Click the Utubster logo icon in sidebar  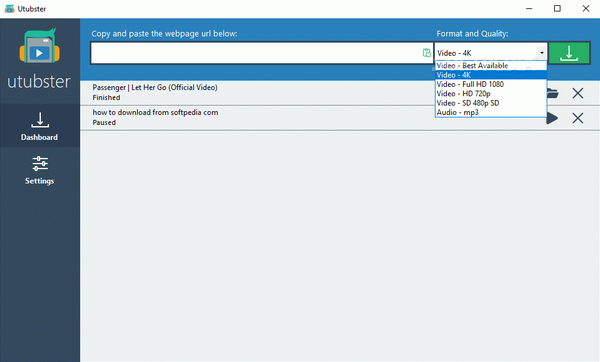coord(39,46)
